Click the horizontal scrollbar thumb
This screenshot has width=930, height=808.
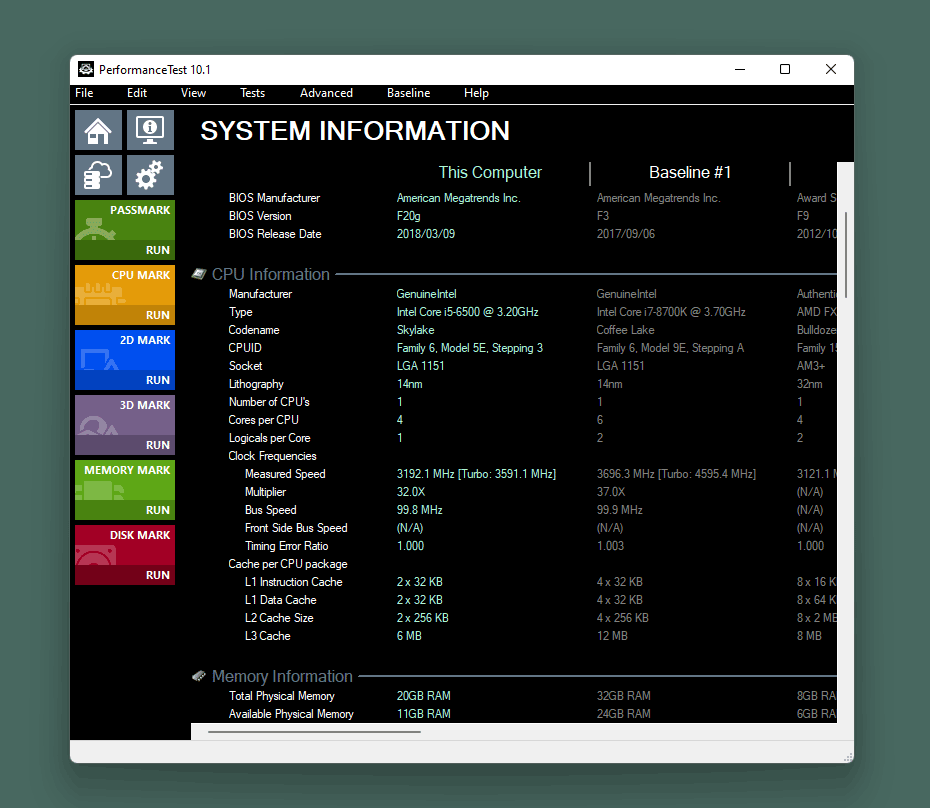[x=314, y=732]
